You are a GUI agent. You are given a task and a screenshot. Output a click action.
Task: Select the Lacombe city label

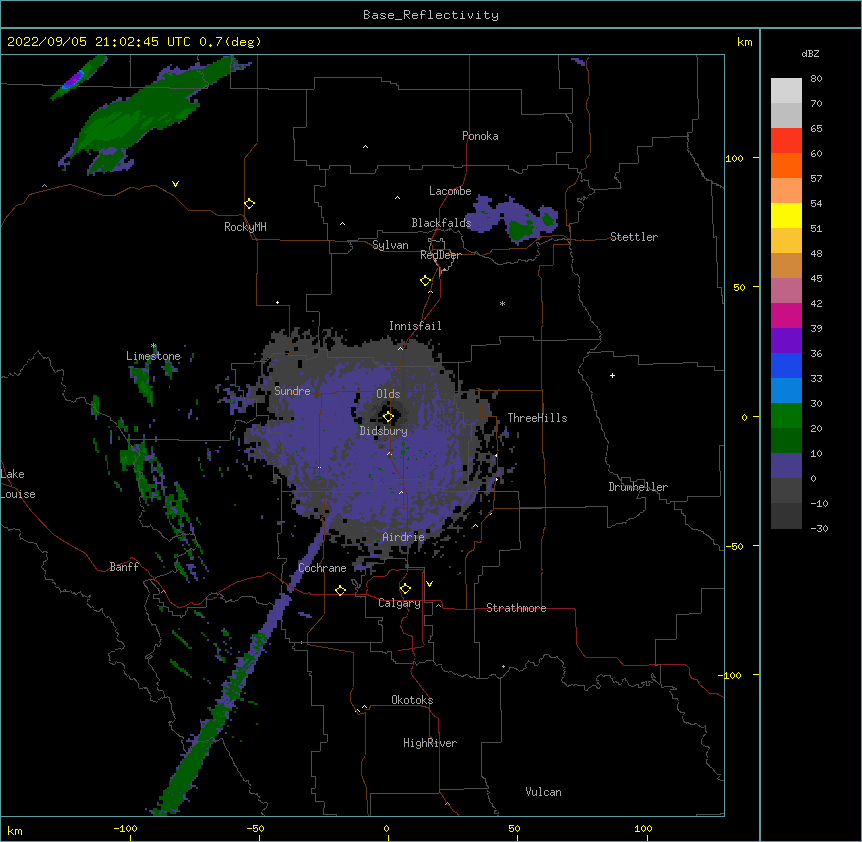pyautogui.click(x=450, y=191)
